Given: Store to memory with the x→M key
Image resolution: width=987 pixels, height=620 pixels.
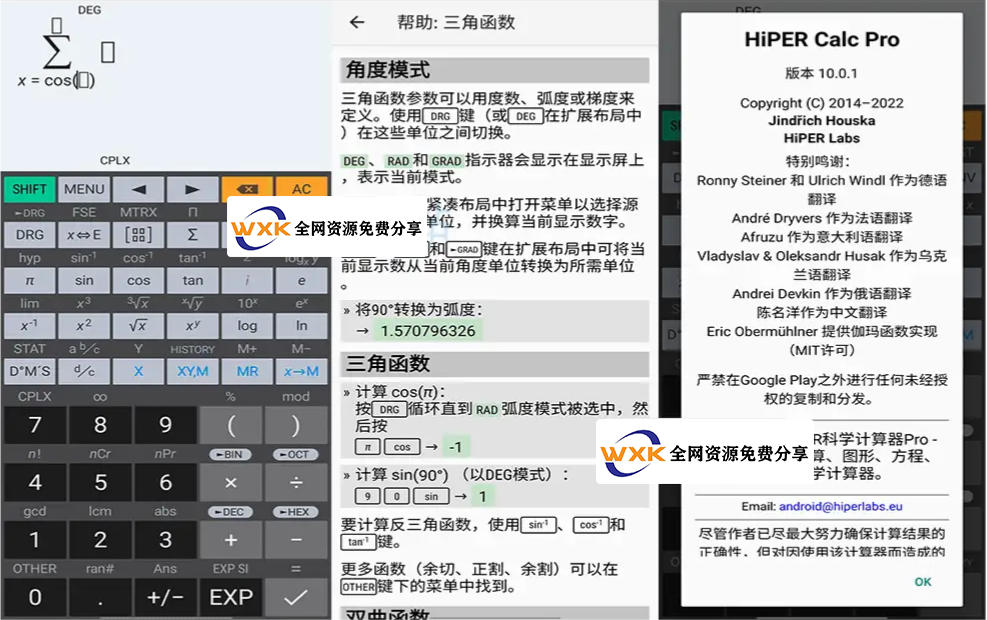Looking at the screenshot, I should 302,371.
